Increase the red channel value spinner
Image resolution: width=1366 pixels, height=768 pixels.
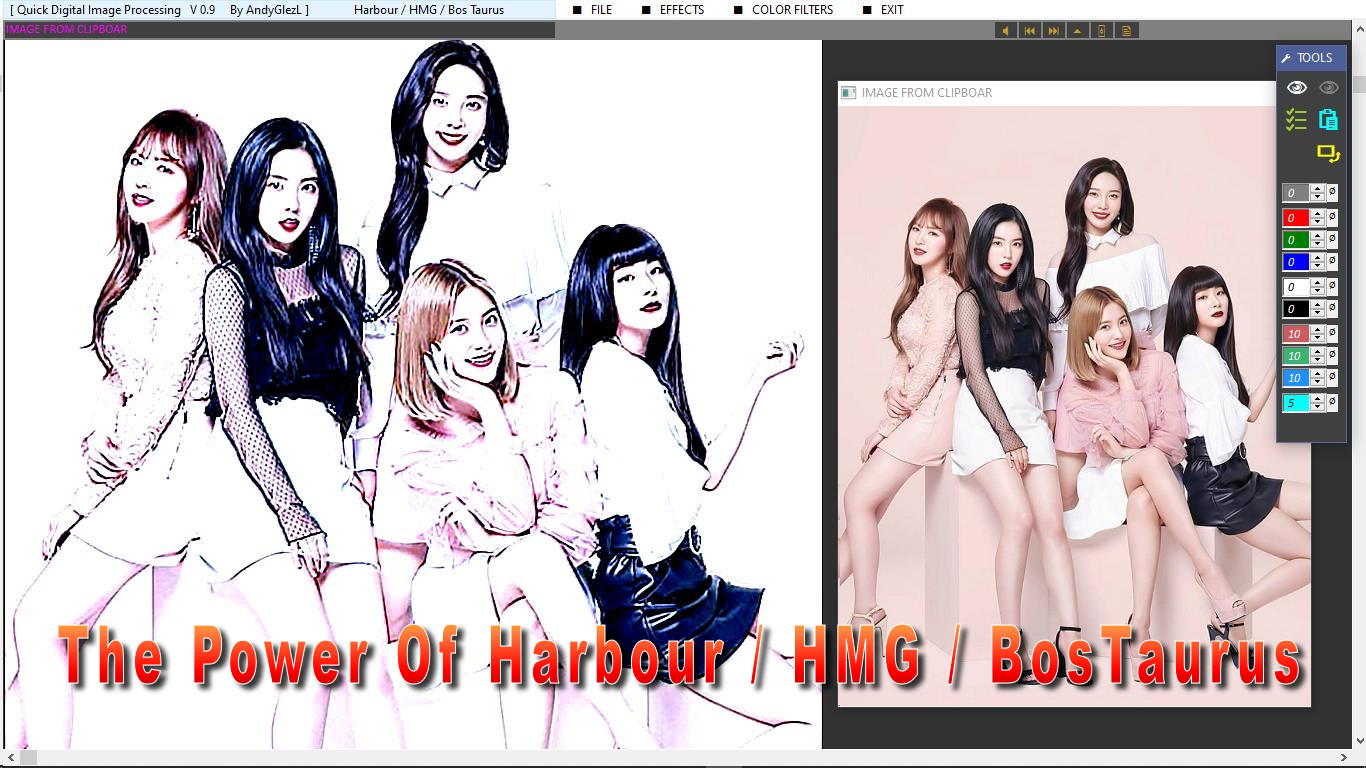click(1318, 213)
